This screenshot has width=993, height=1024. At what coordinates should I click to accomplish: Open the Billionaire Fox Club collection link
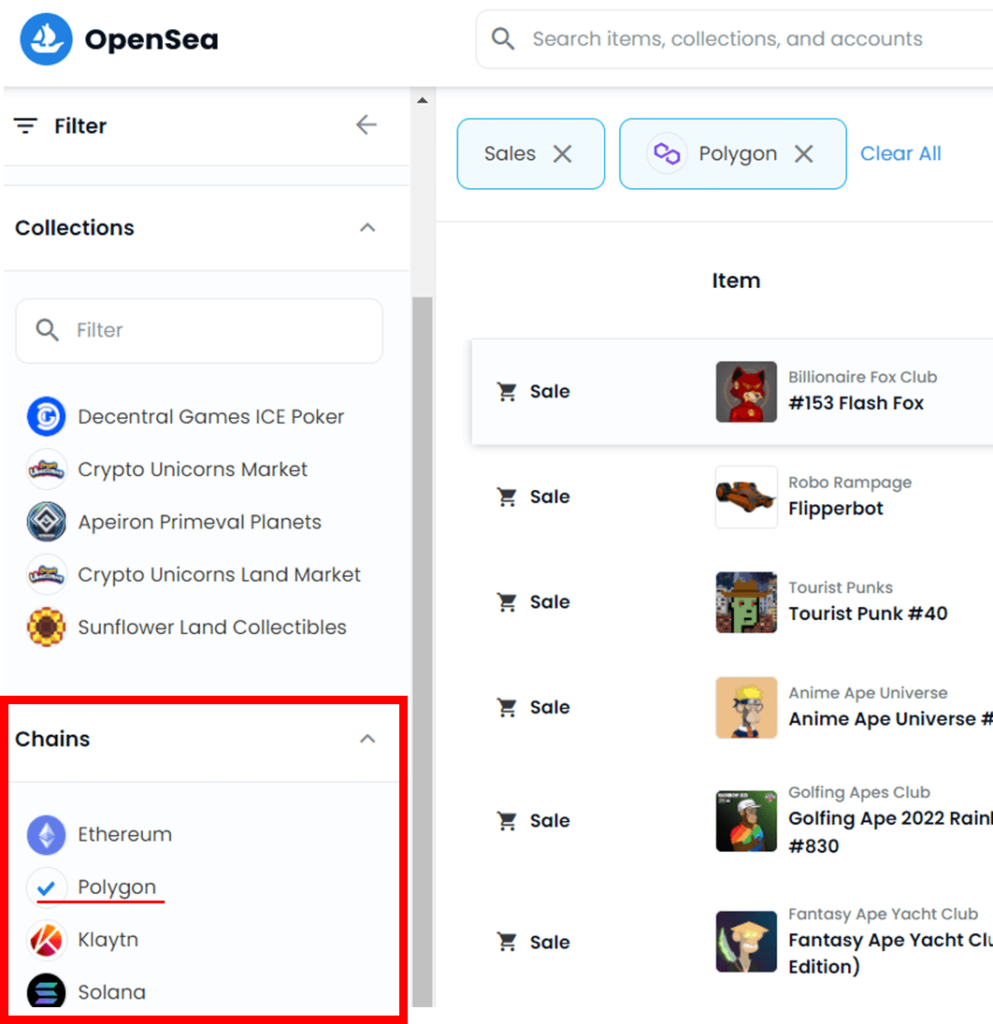coord(862,377)
